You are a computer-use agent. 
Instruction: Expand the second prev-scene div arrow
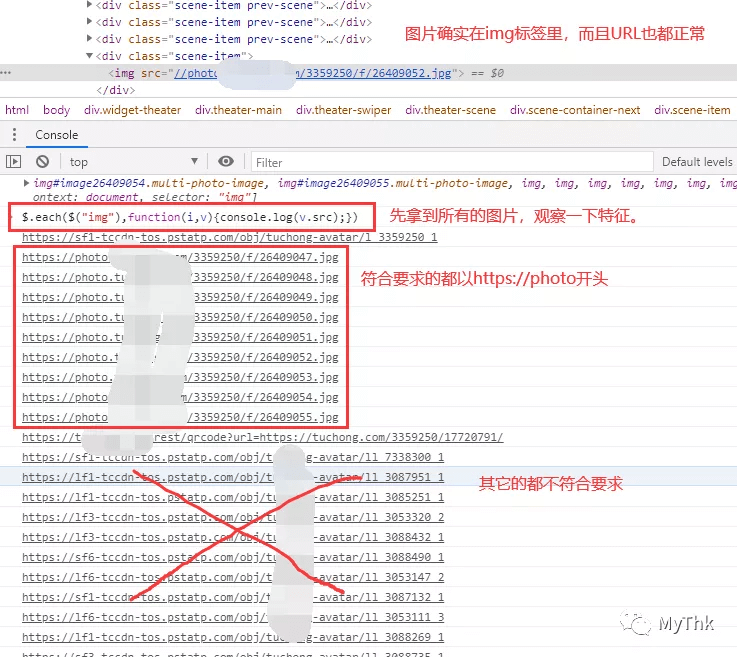[89, 22]
